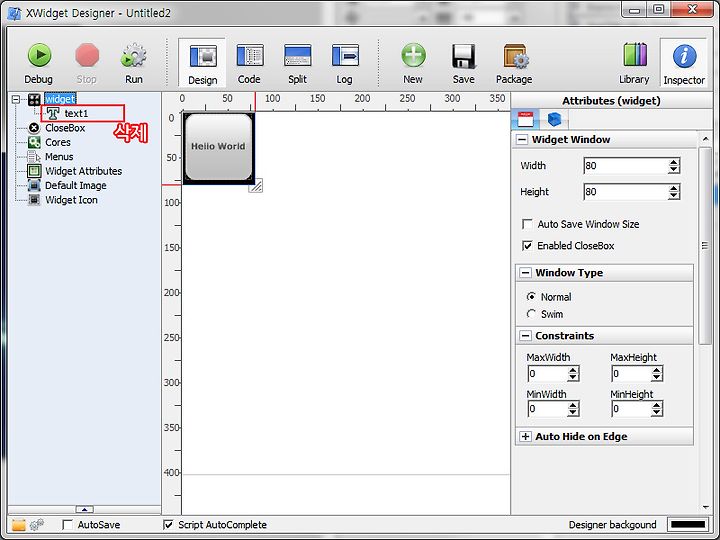Screen dimensions: 720x540
Task: Select Widget Icon in the tree
Action: tap(71, 200)
